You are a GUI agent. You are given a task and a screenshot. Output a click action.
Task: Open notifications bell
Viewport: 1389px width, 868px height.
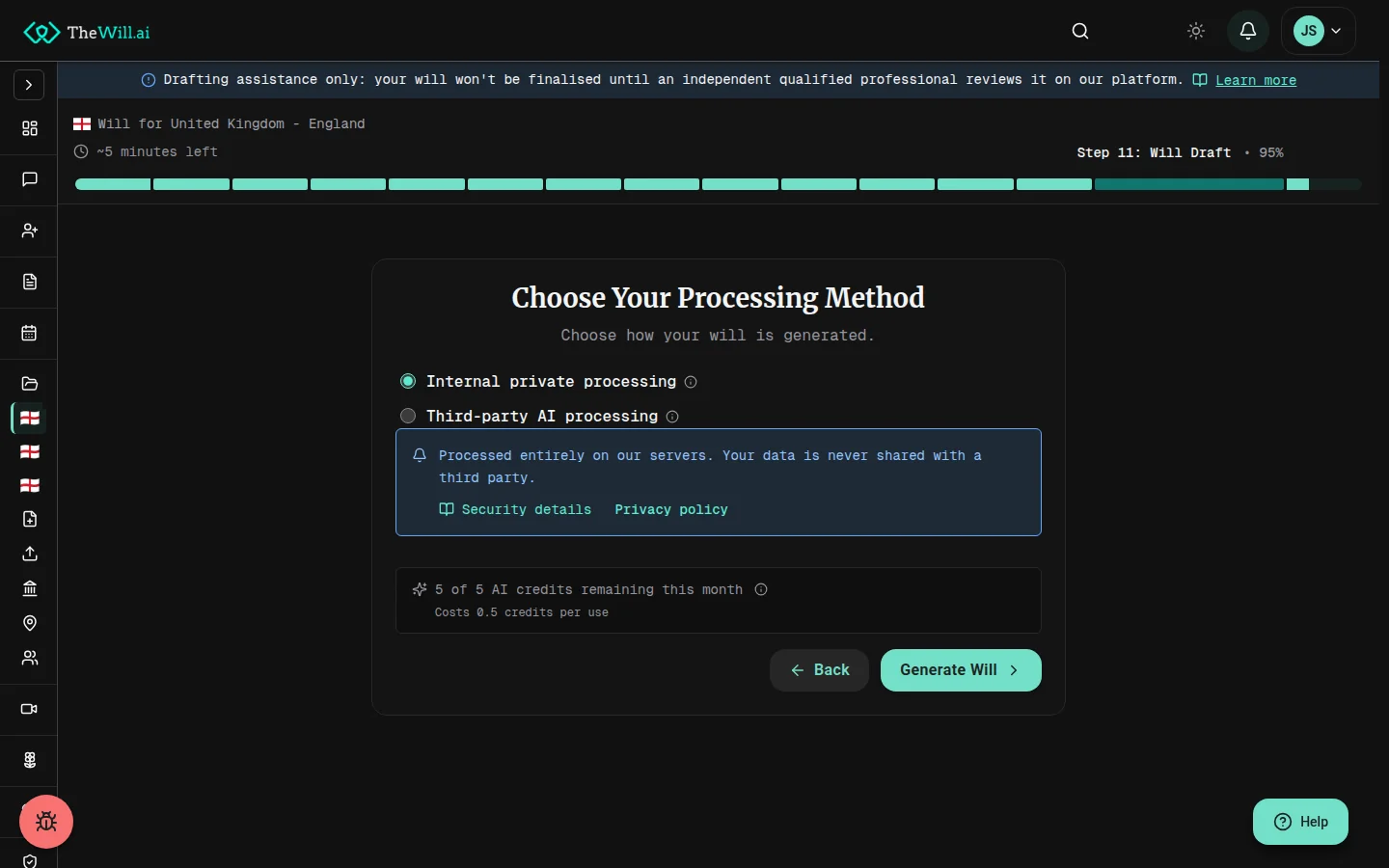1248,31
